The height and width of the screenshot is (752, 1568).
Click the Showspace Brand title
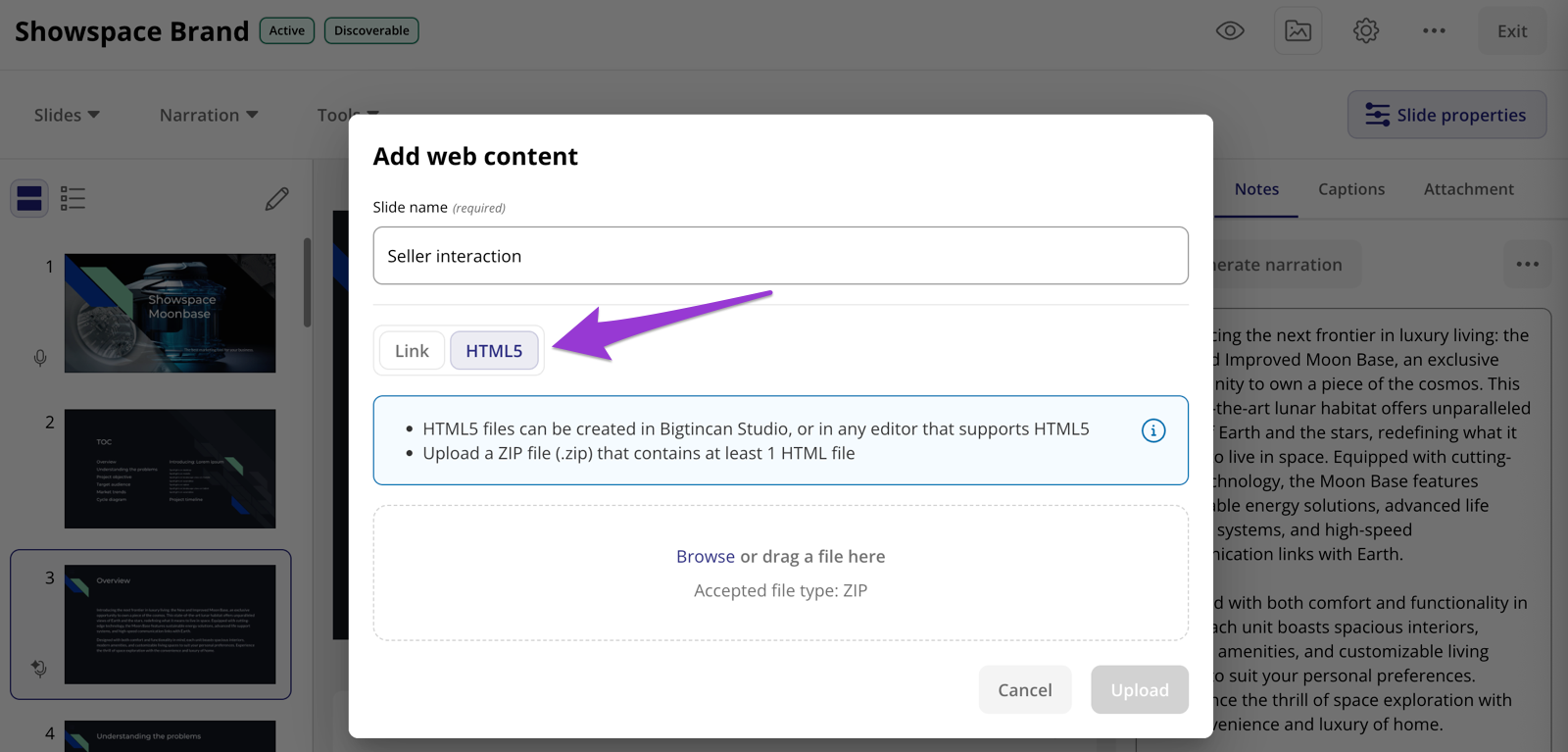[x=132, y=31]
